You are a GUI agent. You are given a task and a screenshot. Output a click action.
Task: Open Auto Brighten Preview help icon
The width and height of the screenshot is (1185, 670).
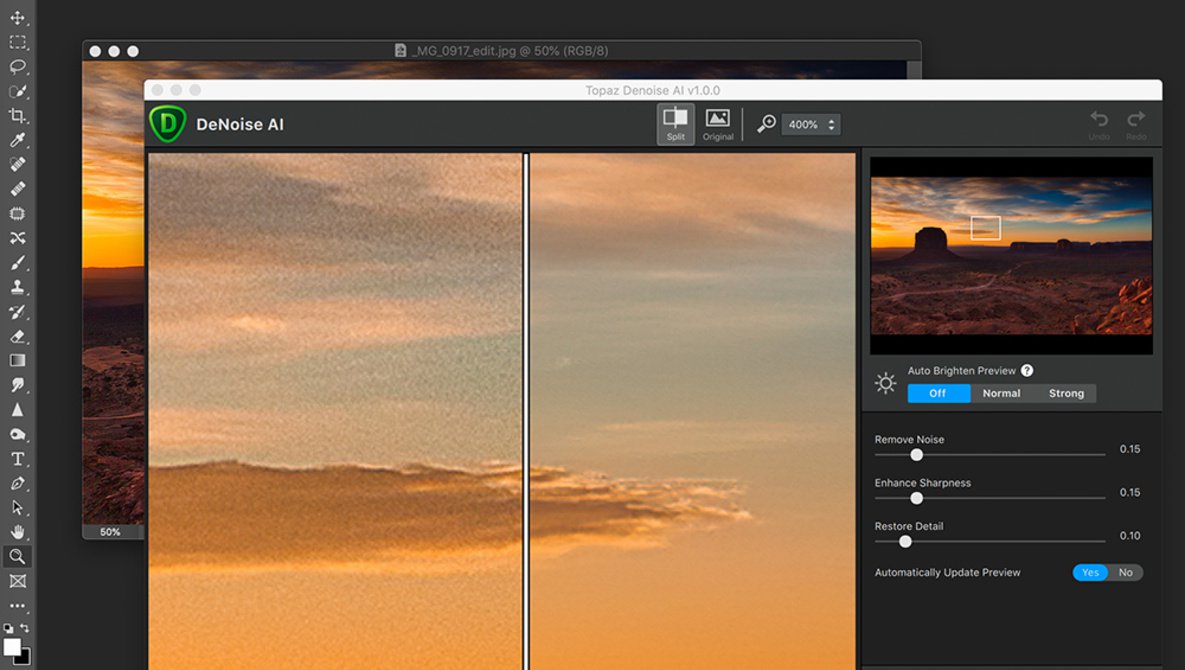pyautogui.click(x=1027, y=371)
